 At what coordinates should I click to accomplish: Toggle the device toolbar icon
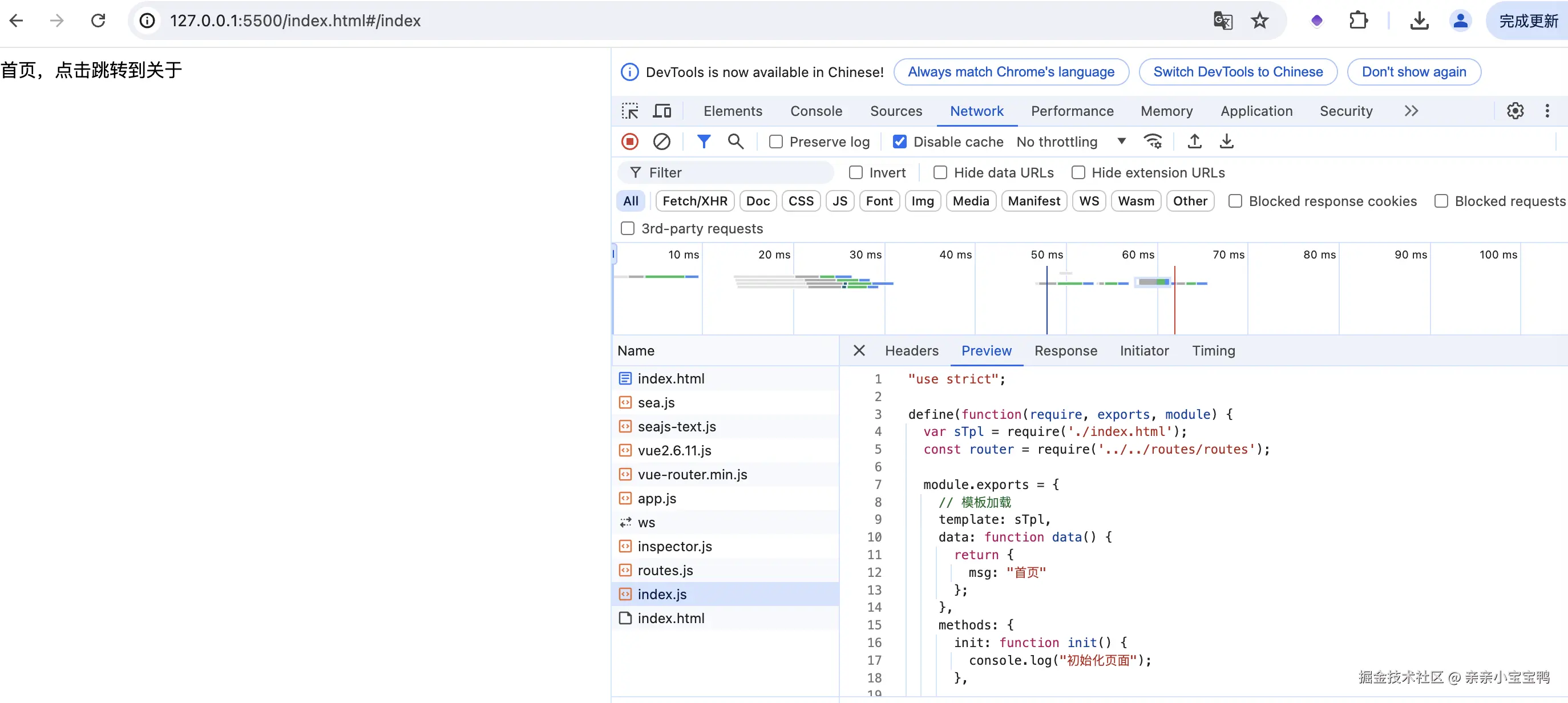pos(662,111)
